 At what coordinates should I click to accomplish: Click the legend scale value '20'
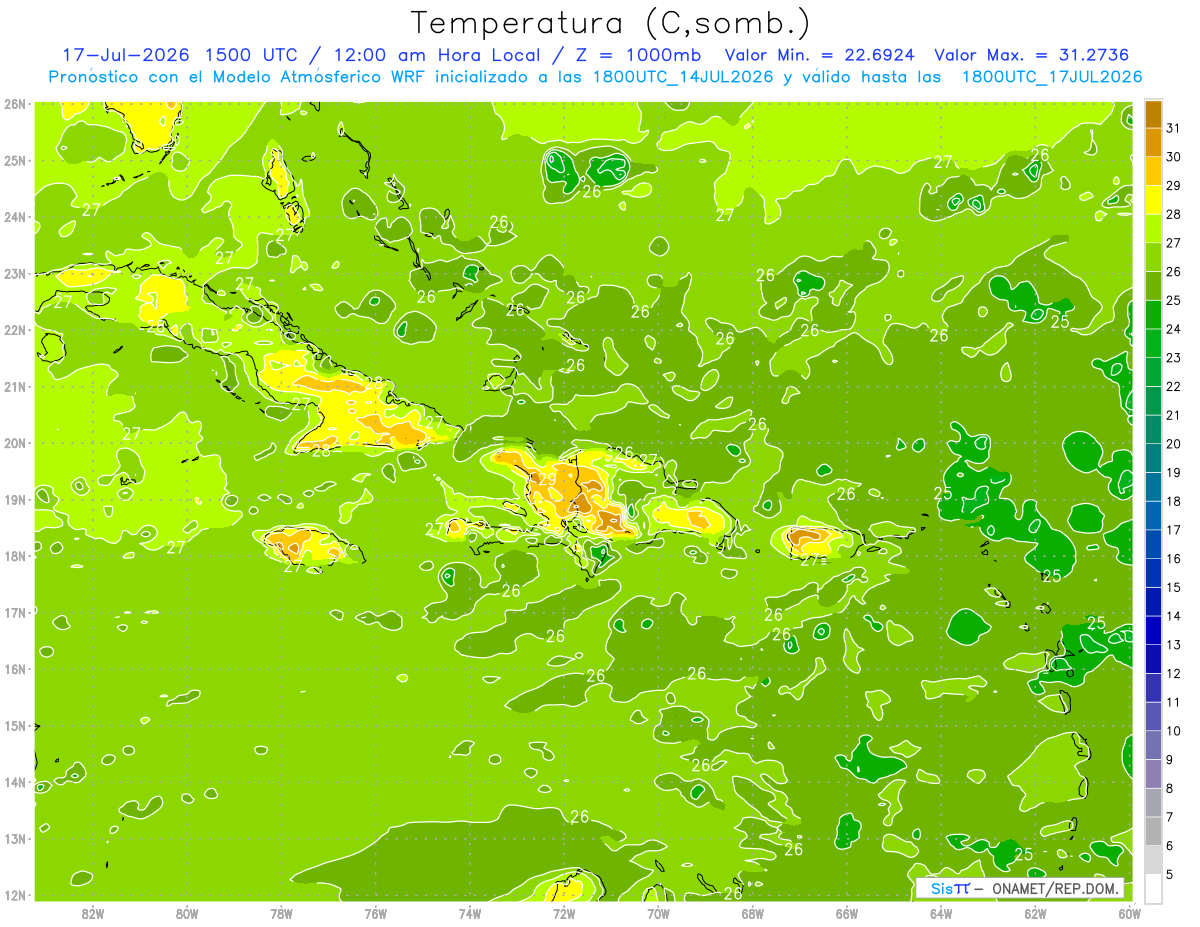click(x=1174, y=444)
